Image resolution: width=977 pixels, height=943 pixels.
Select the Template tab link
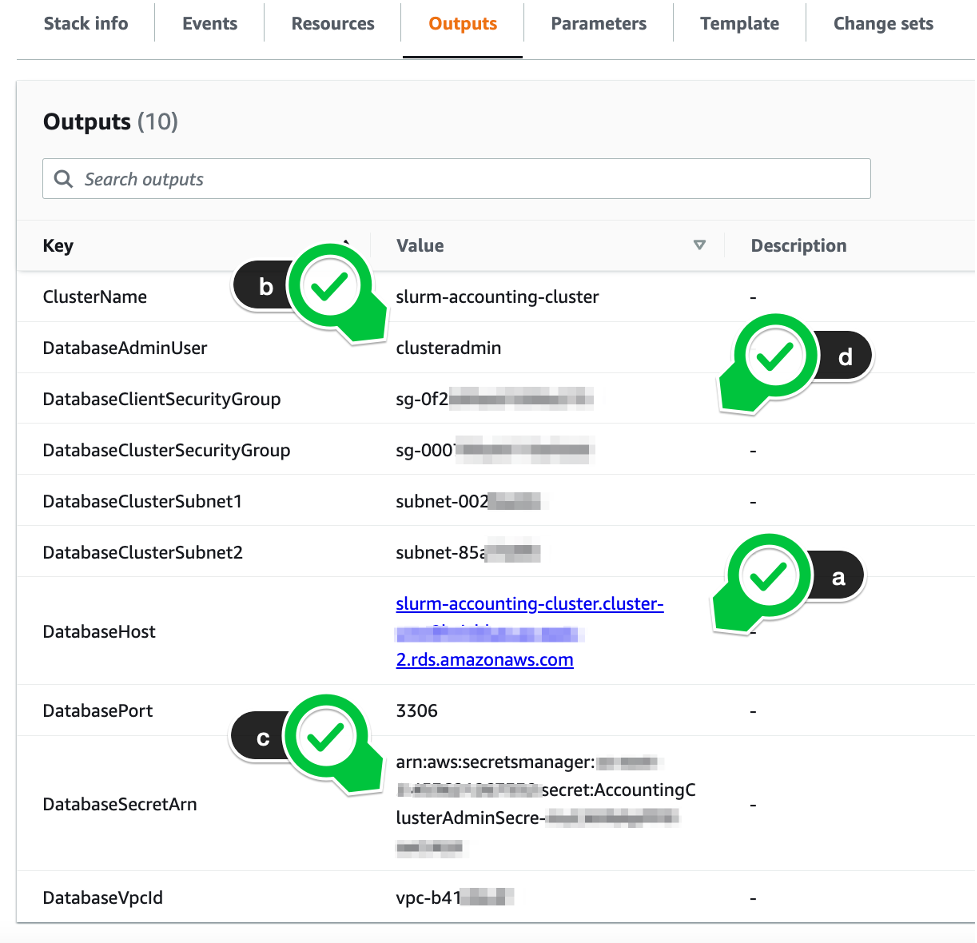click(739, 23)
